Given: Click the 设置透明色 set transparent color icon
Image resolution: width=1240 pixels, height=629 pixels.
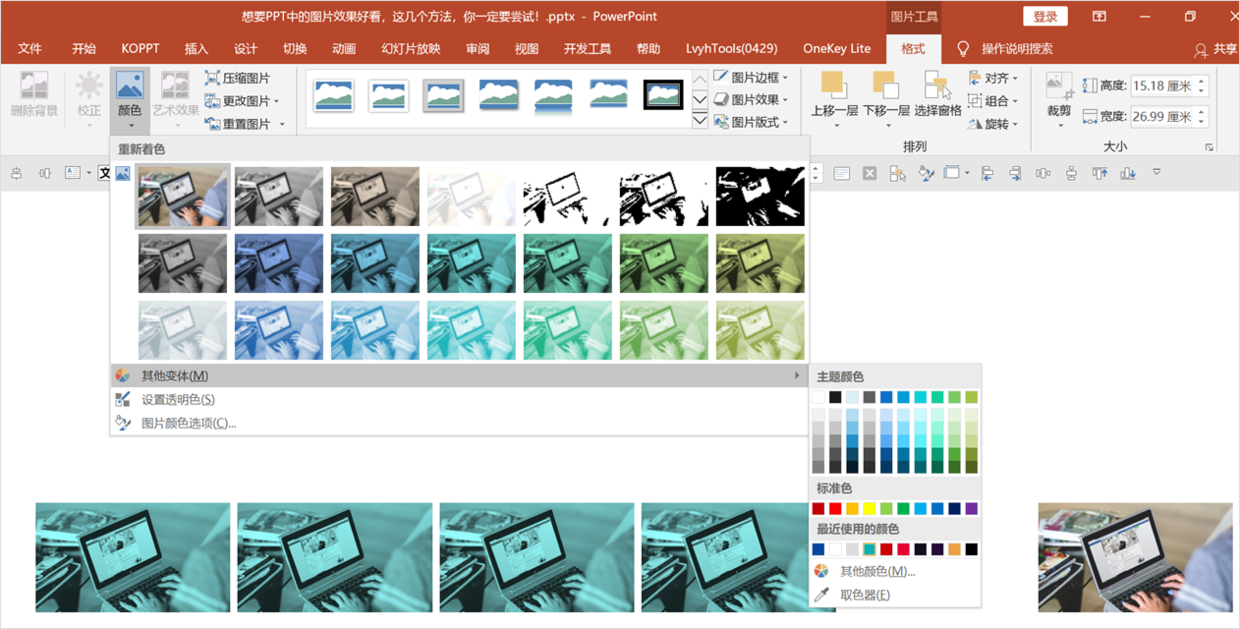Looking at the screenshot, I should click(x=123, y=399).
